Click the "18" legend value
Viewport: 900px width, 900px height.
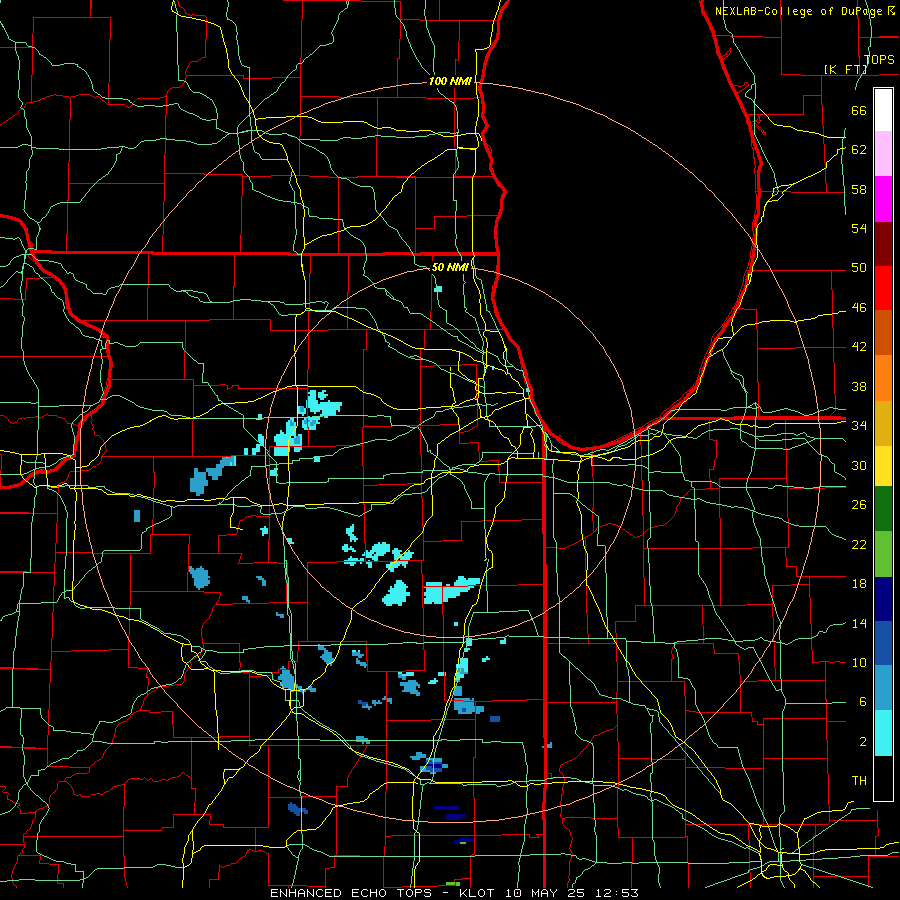859,584
